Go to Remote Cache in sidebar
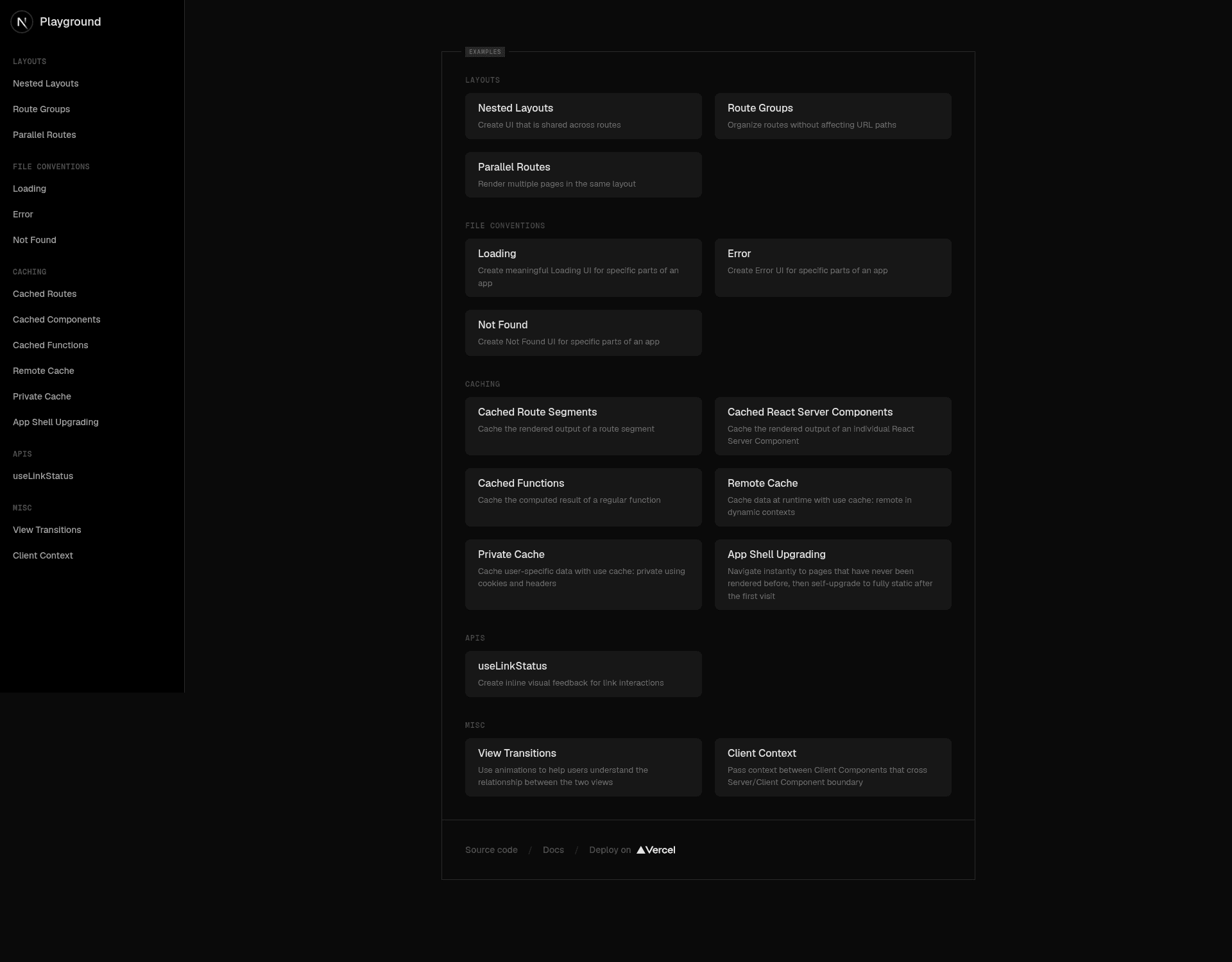Viewport: 1232px width, 962px height. [x=44, y=371]
